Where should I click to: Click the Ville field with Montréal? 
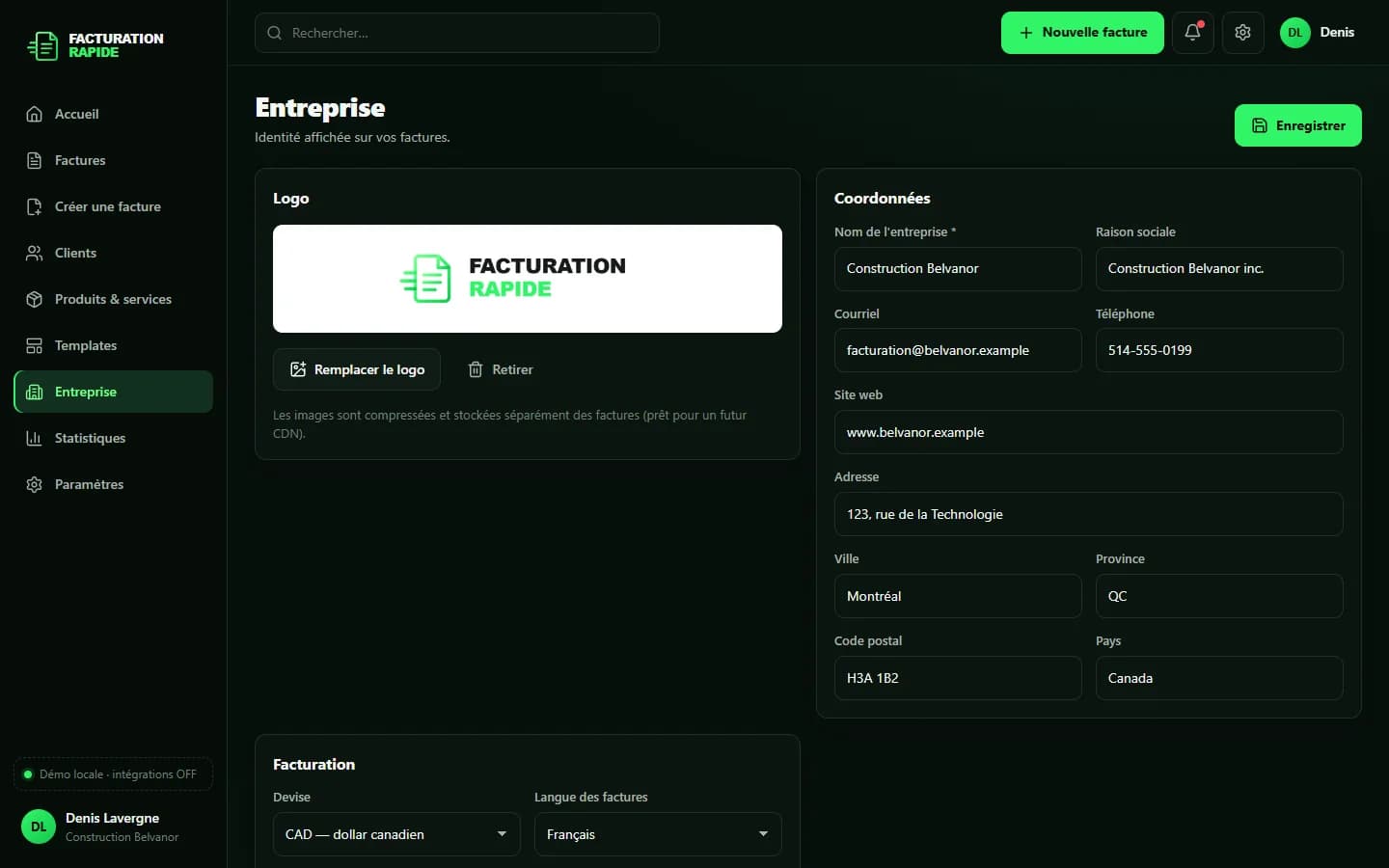tap(958, 596)
